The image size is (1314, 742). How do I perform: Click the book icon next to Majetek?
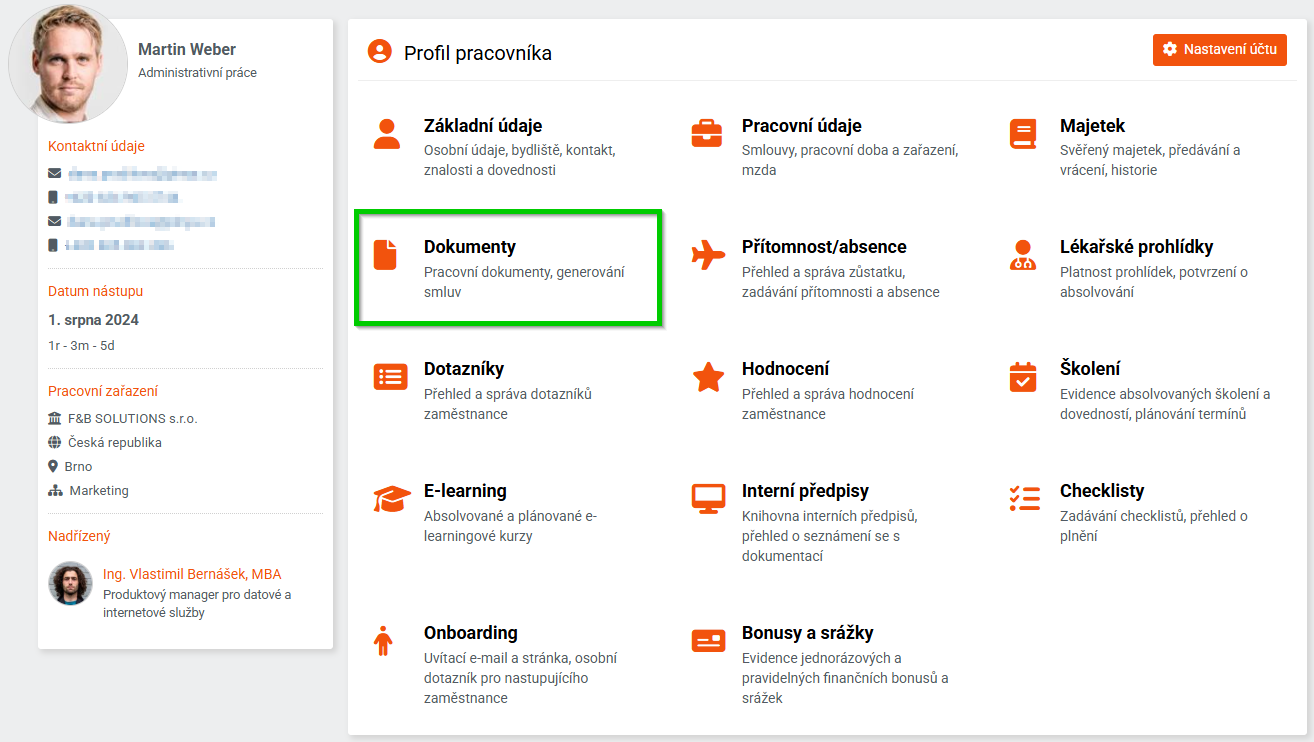pos(1023,134)
